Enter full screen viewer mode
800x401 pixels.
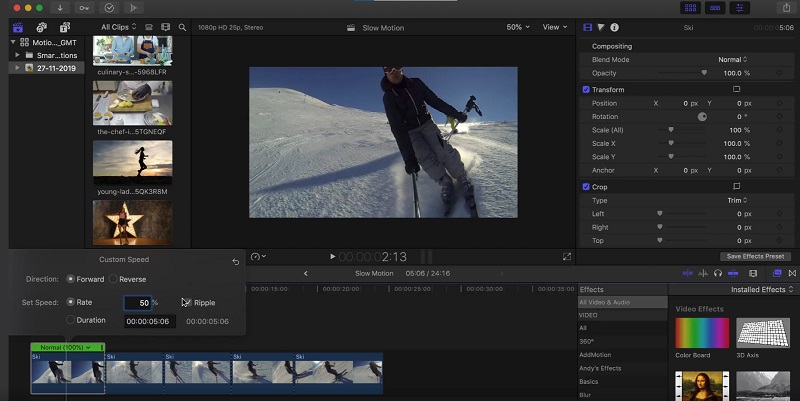point(566,257)
